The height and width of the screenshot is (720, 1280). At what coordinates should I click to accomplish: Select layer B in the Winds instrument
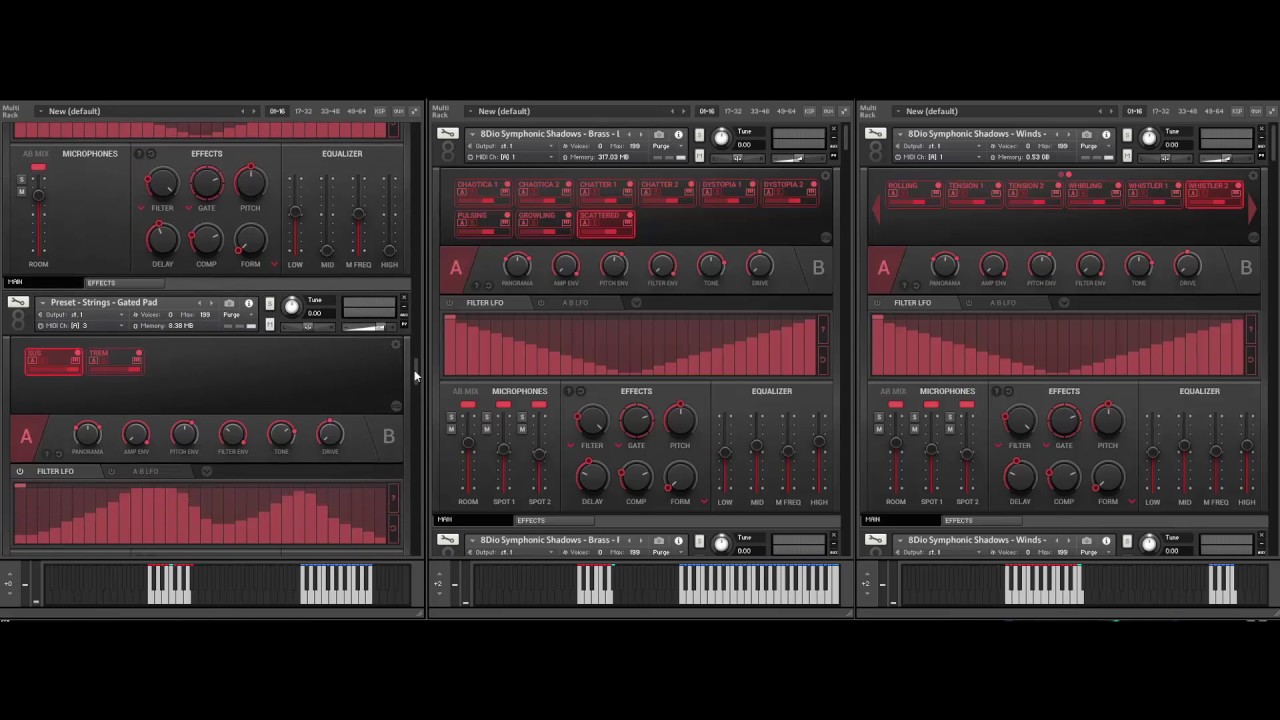tap(1246, 268)
